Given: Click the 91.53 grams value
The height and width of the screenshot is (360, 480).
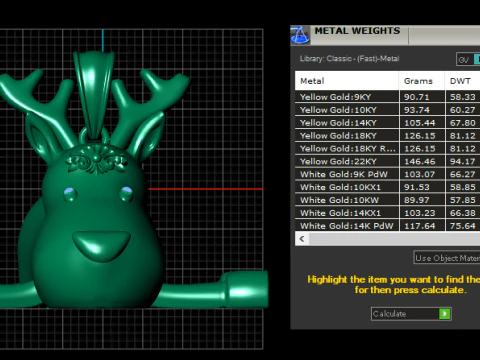Looking at the screenshot, I should [x=417, y=187].
